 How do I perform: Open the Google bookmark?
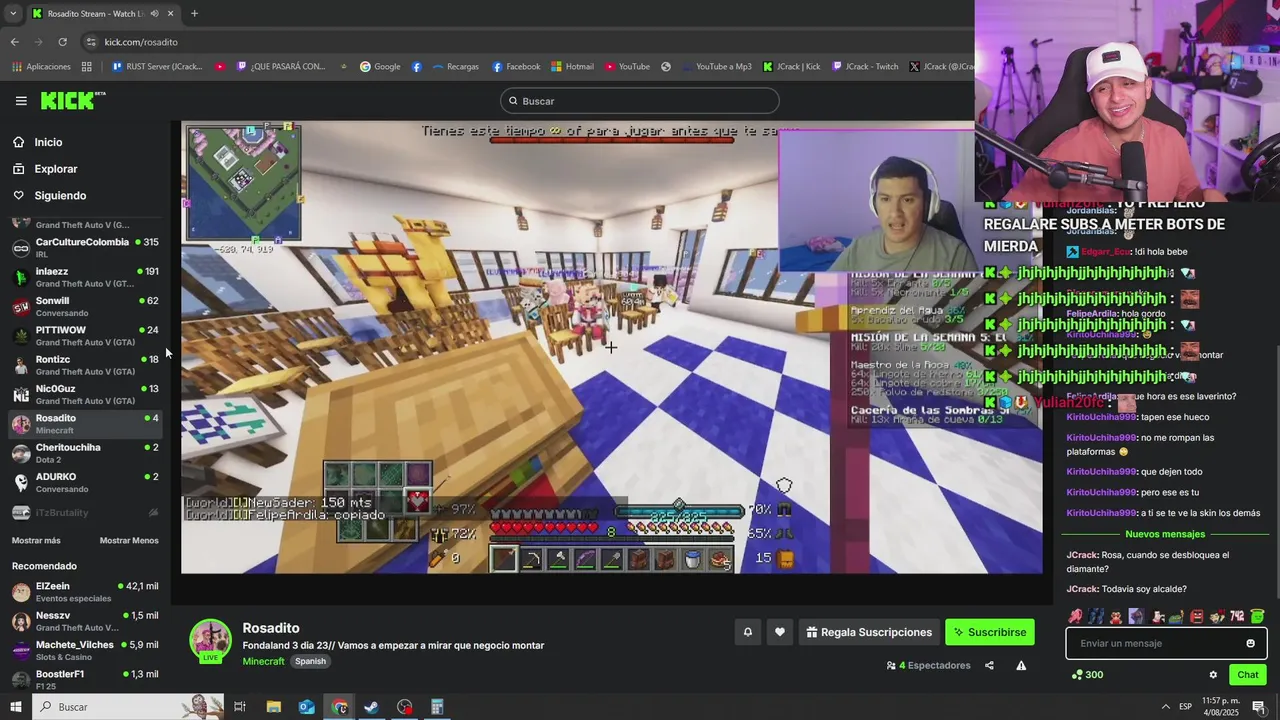(380, 67)
